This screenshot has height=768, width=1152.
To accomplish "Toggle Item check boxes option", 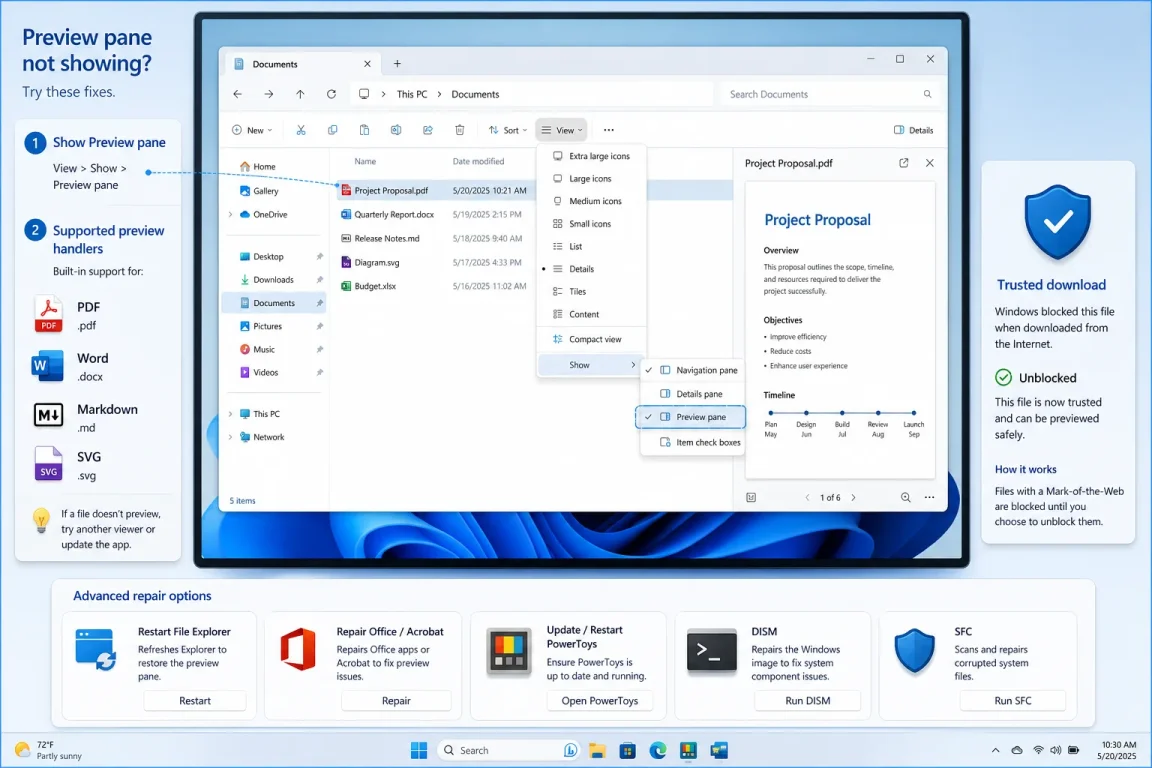I will click(x=693, y=442).
